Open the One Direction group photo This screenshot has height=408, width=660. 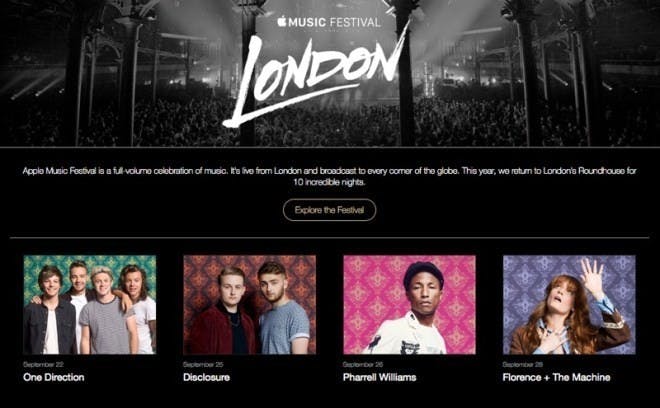coord(90,304)
